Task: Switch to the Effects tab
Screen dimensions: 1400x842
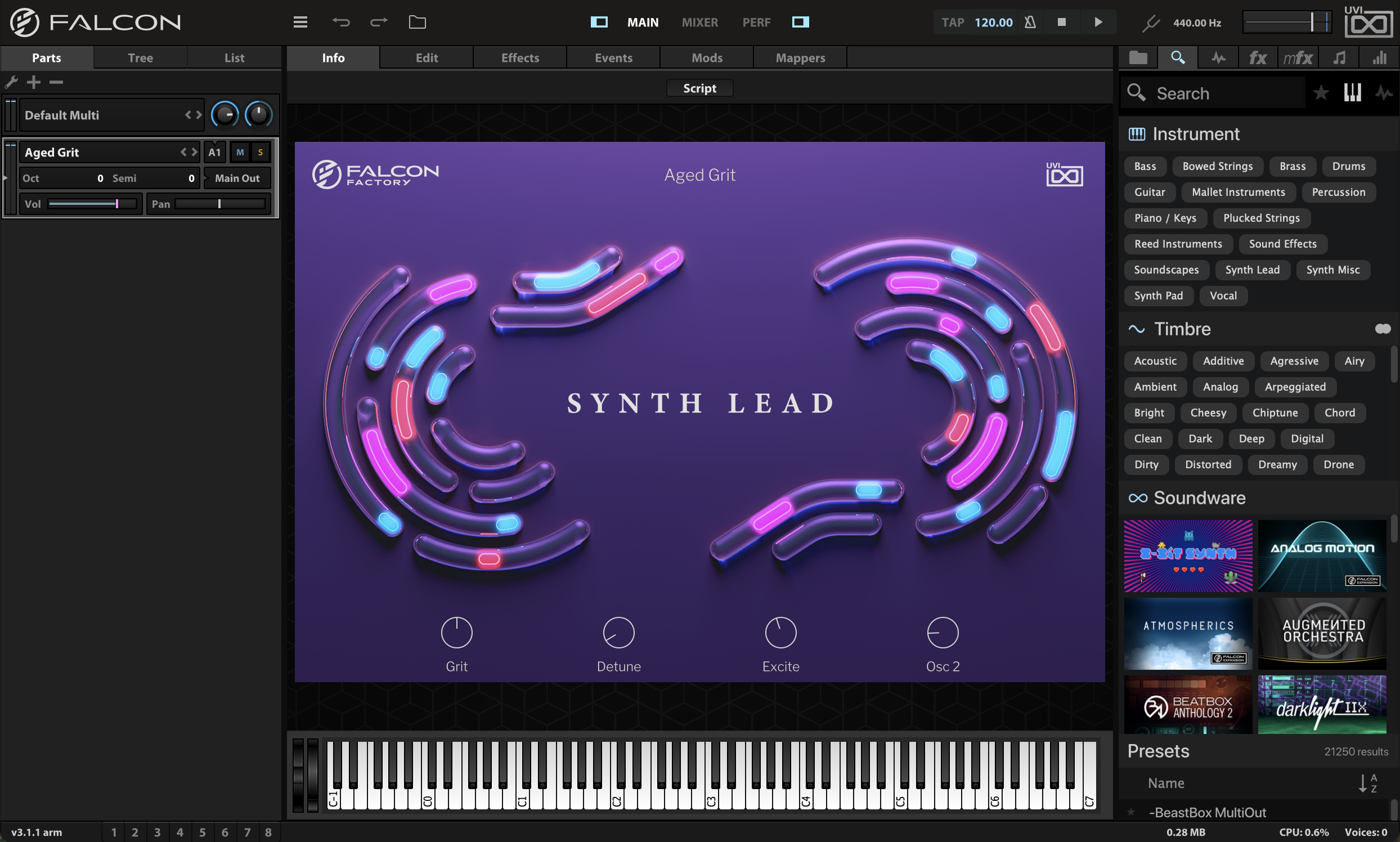Action: (x=520, y=58)
